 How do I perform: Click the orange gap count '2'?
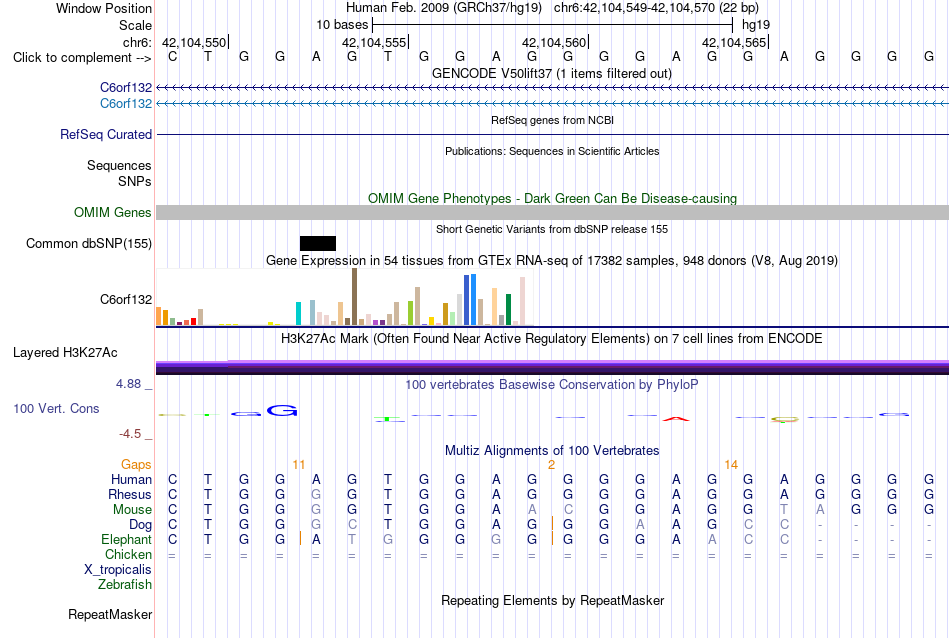[x=551, y=465]
